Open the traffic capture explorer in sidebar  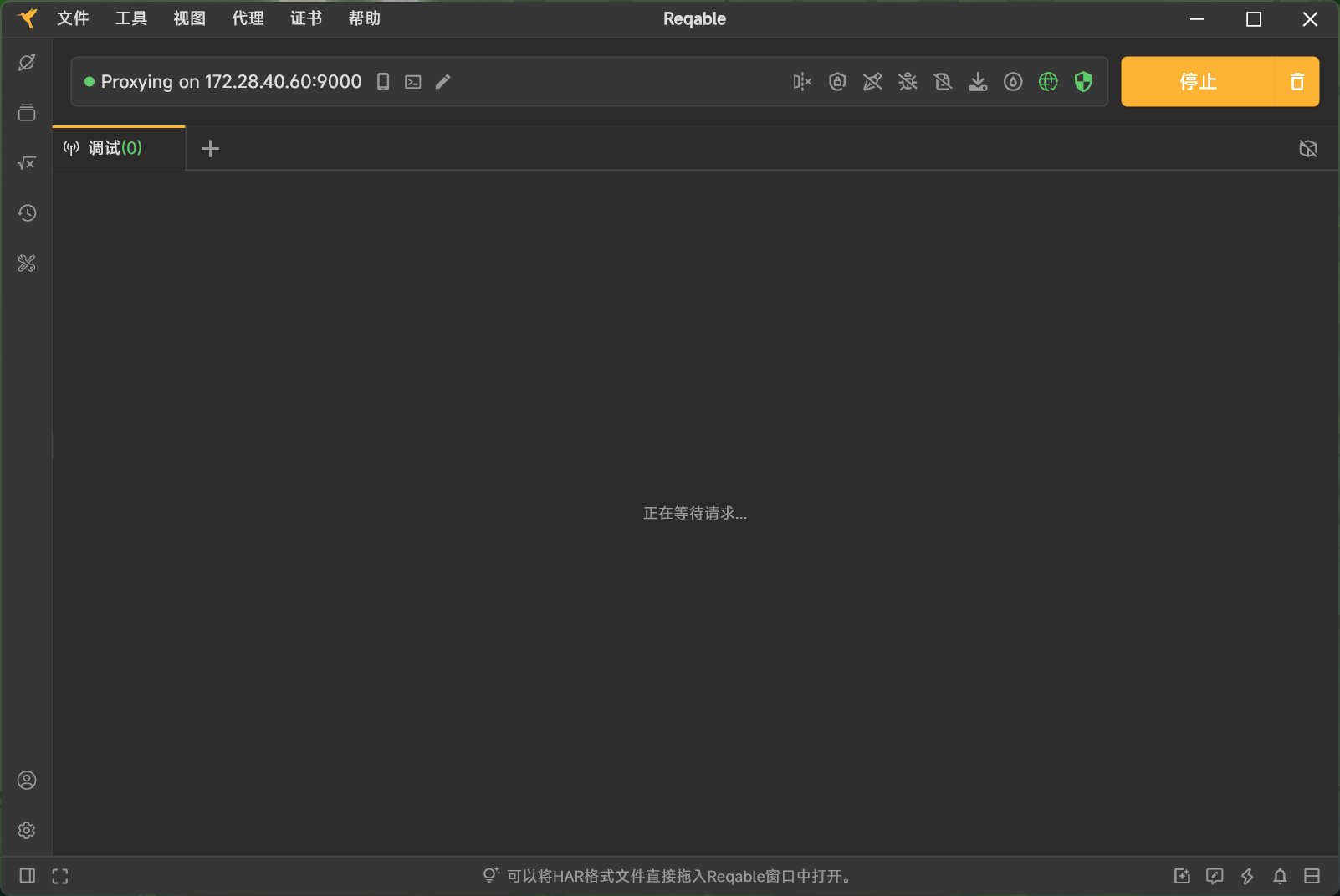(x=26, y=61)
